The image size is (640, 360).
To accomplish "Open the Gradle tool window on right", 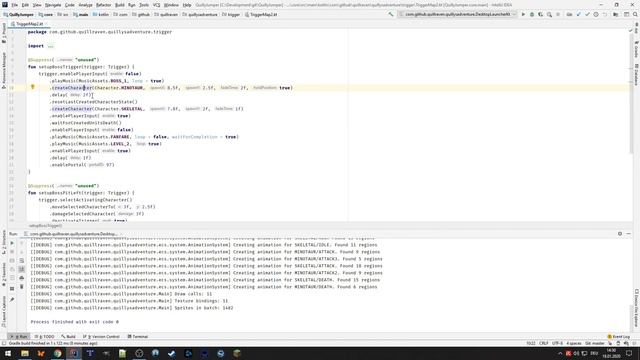I will coord(636,48).
